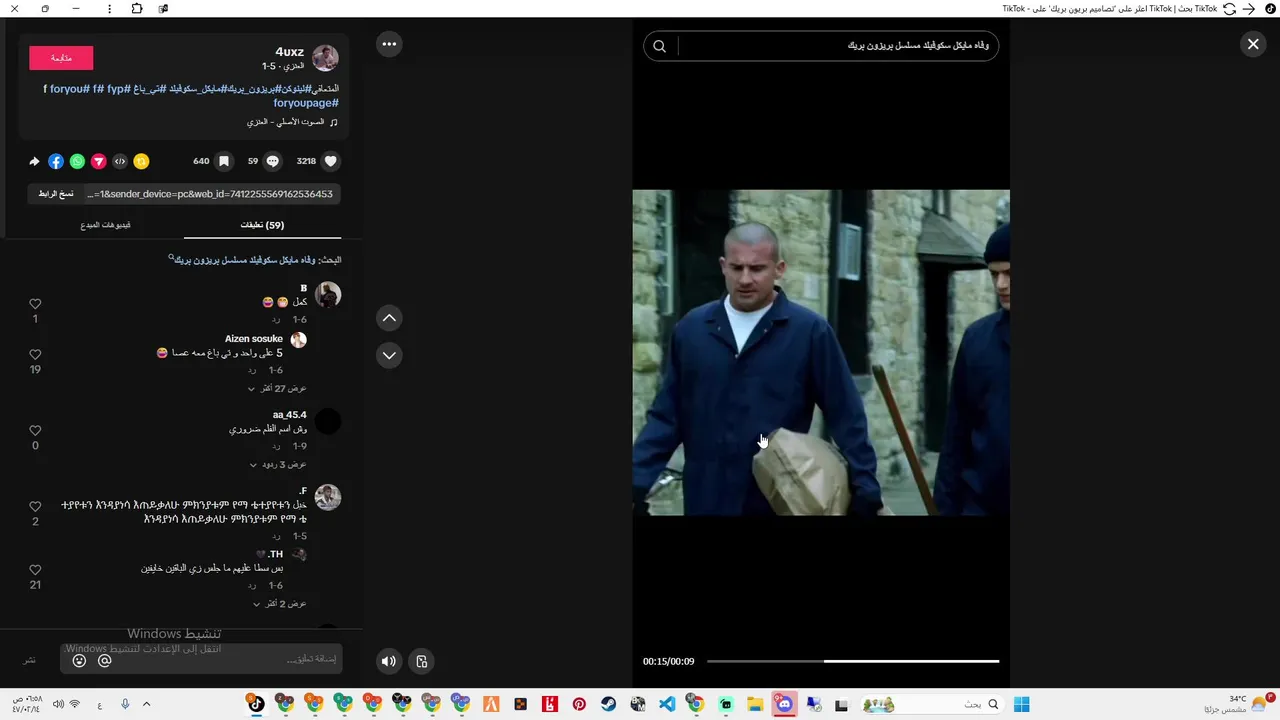
Task: Open comments via the 59 bubble icon
Action: 272,161
